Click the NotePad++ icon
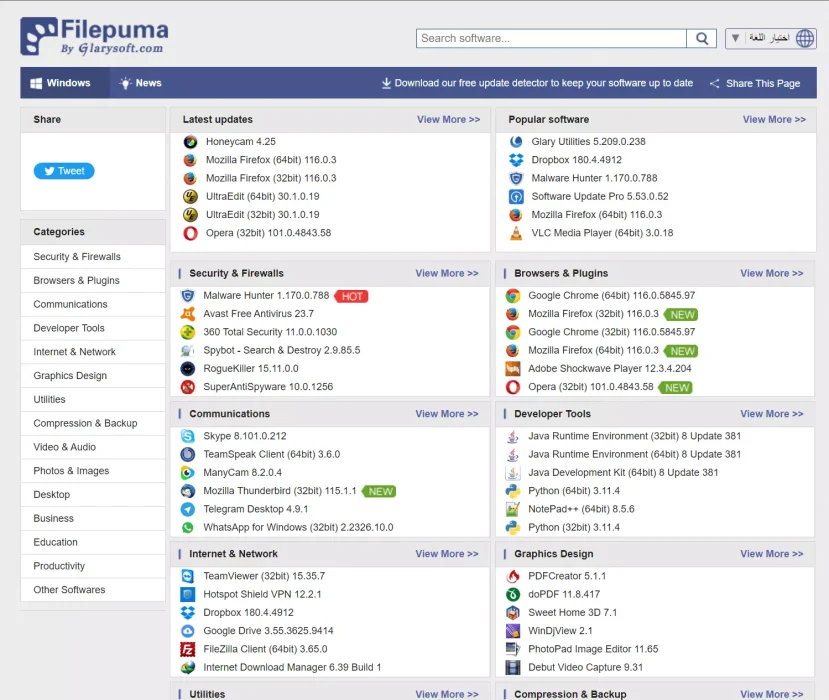This screenshot has width=829, height=700. tap(513, 509)
